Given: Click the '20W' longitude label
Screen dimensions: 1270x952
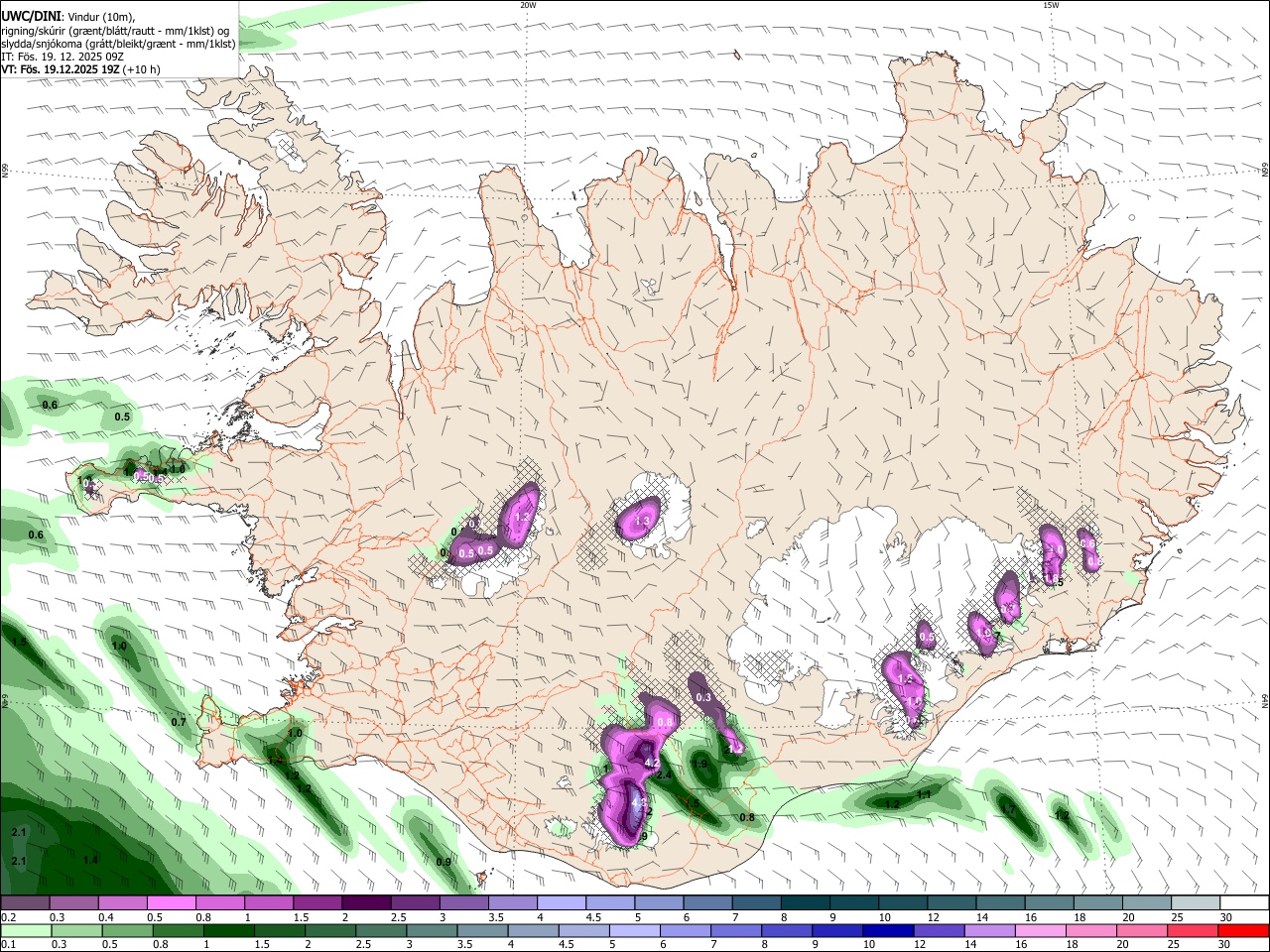Looking at the screenshot, I should 528,4.
